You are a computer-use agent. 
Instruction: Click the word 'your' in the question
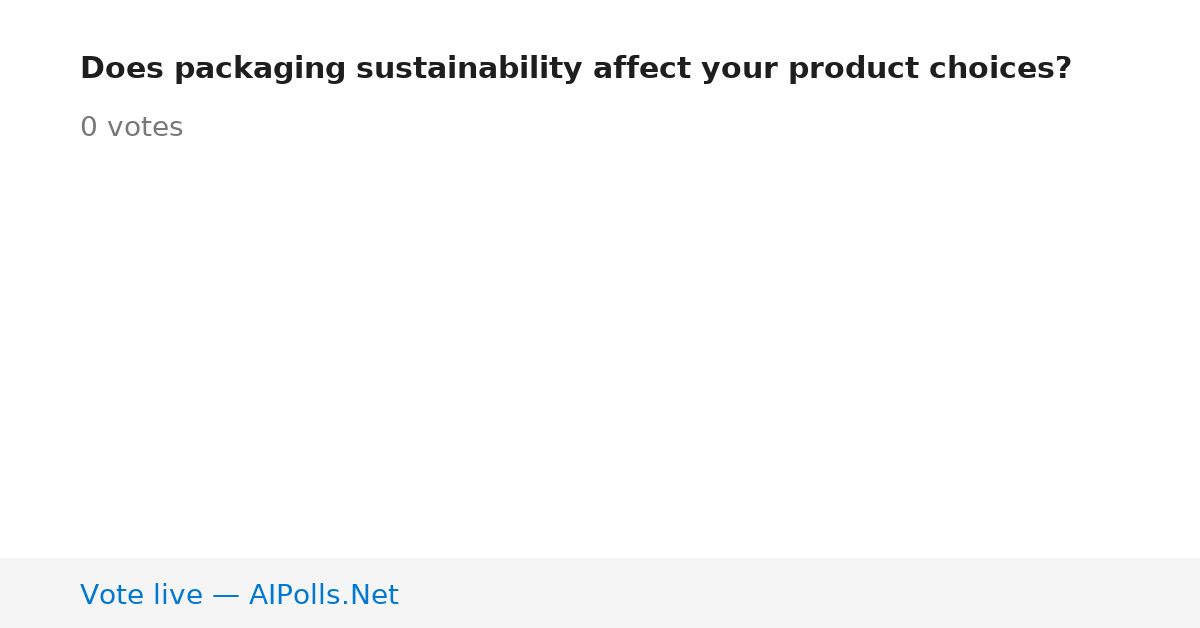(x=739, y=69)
